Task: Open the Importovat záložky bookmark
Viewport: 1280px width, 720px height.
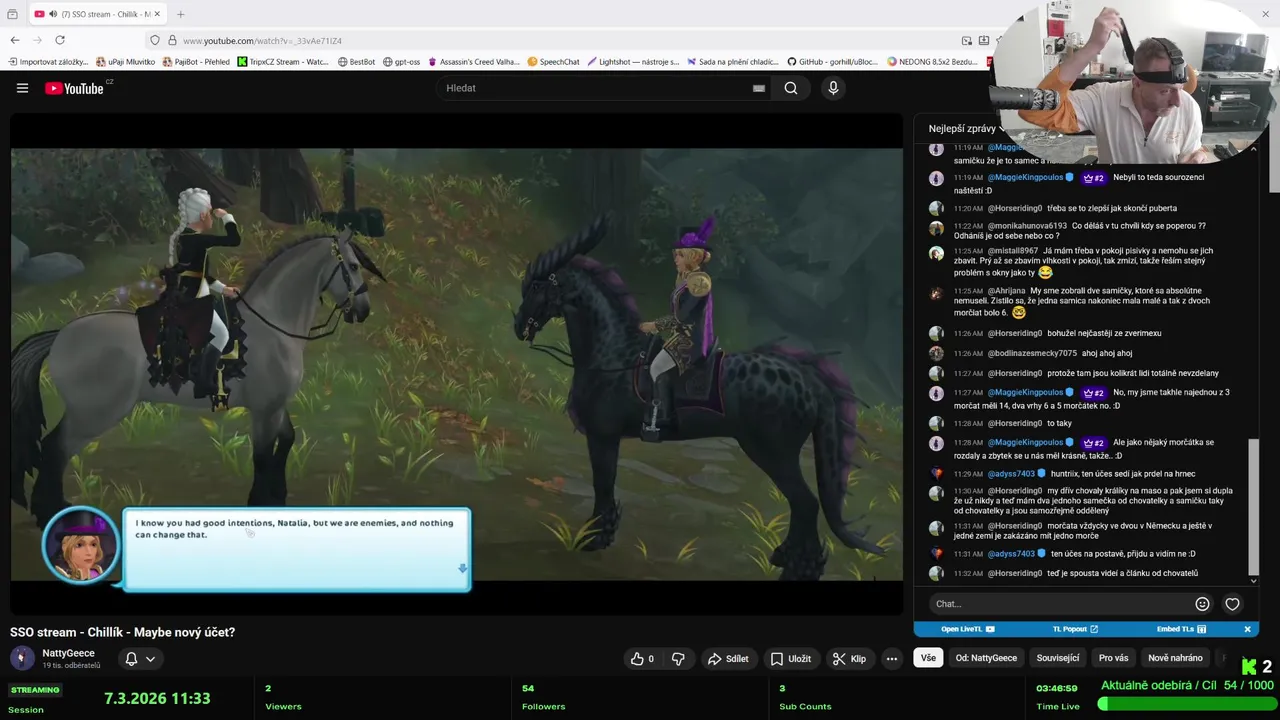Action: tap(48, 62)
